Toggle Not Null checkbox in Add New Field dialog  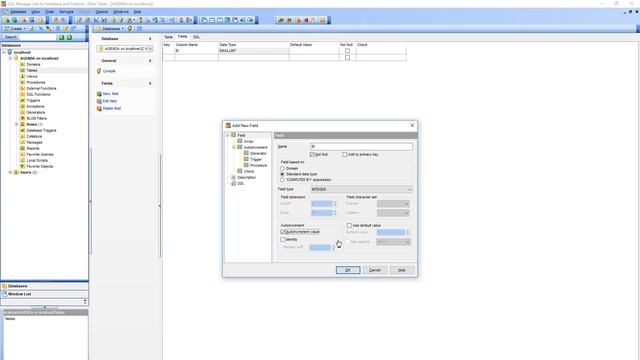coord(312,155)
